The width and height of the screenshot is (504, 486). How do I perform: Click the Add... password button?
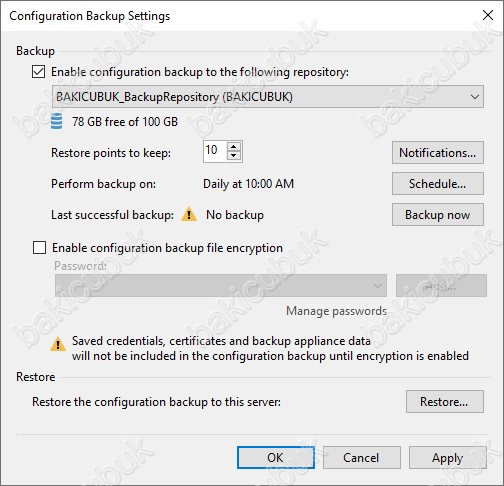[x=441, y=286]
